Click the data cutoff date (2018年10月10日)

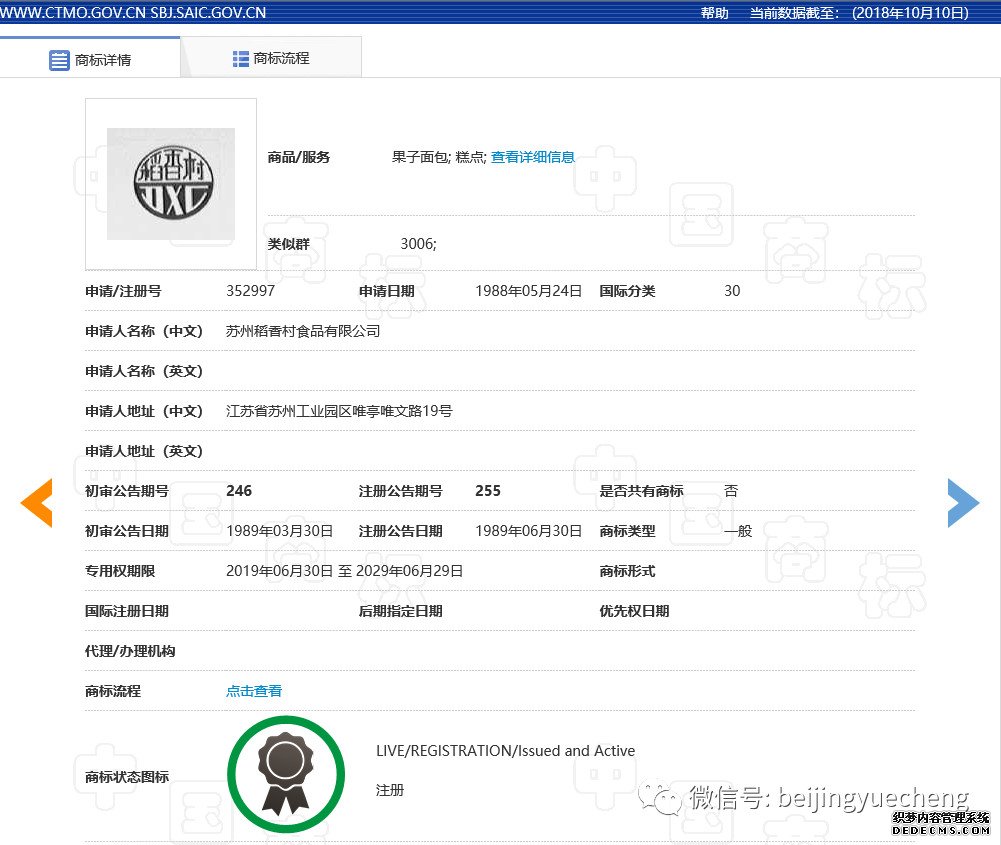coord(910,13)
